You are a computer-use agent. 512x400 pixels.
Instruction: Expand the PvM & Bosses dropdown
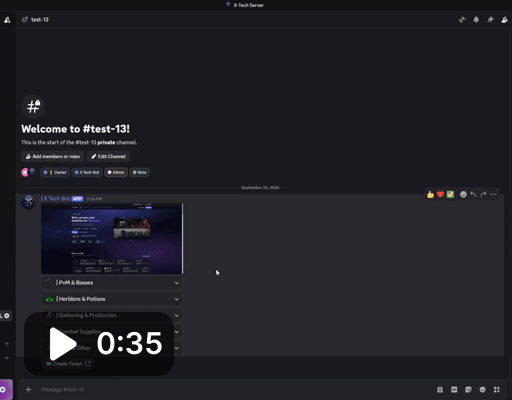112,283
